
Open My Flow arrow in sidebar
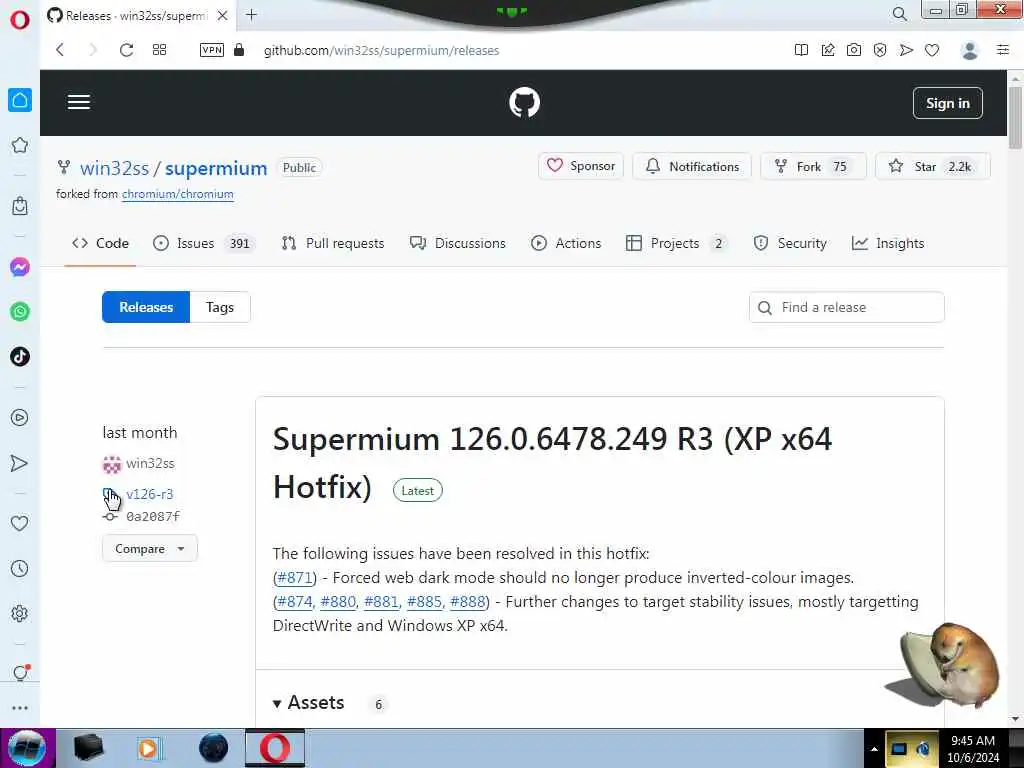pos(20,463)
